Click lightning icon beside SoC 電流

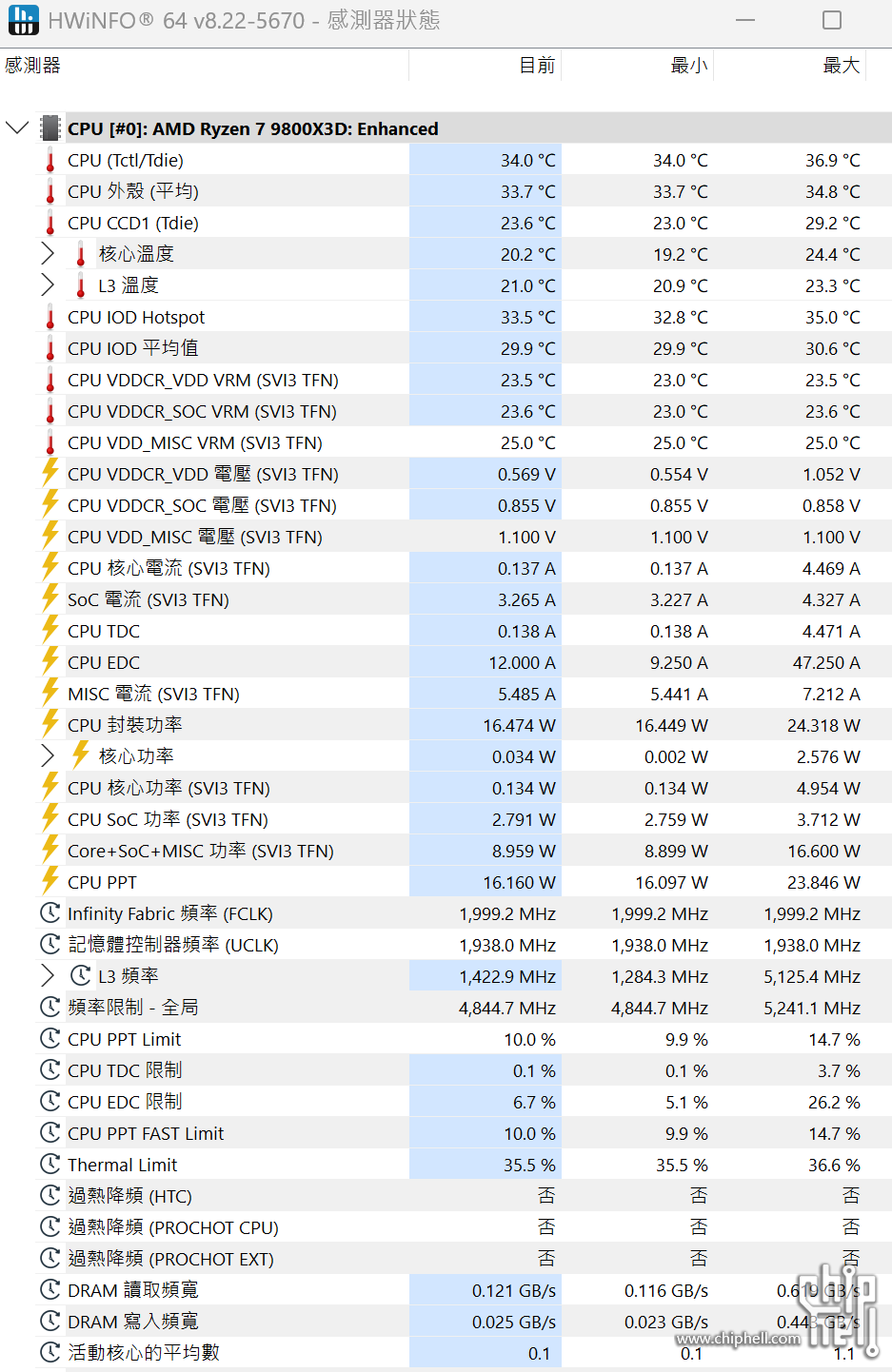point(50,598)
